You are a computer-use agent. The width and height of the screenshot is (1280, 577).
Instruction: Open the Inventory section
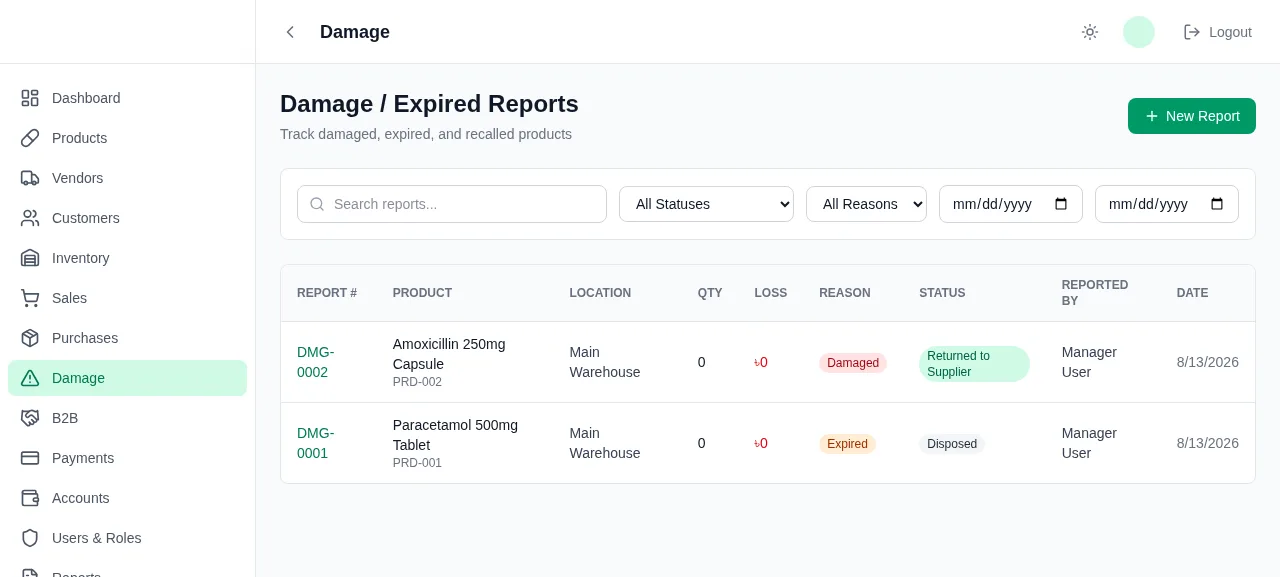[x=127, y=258]
